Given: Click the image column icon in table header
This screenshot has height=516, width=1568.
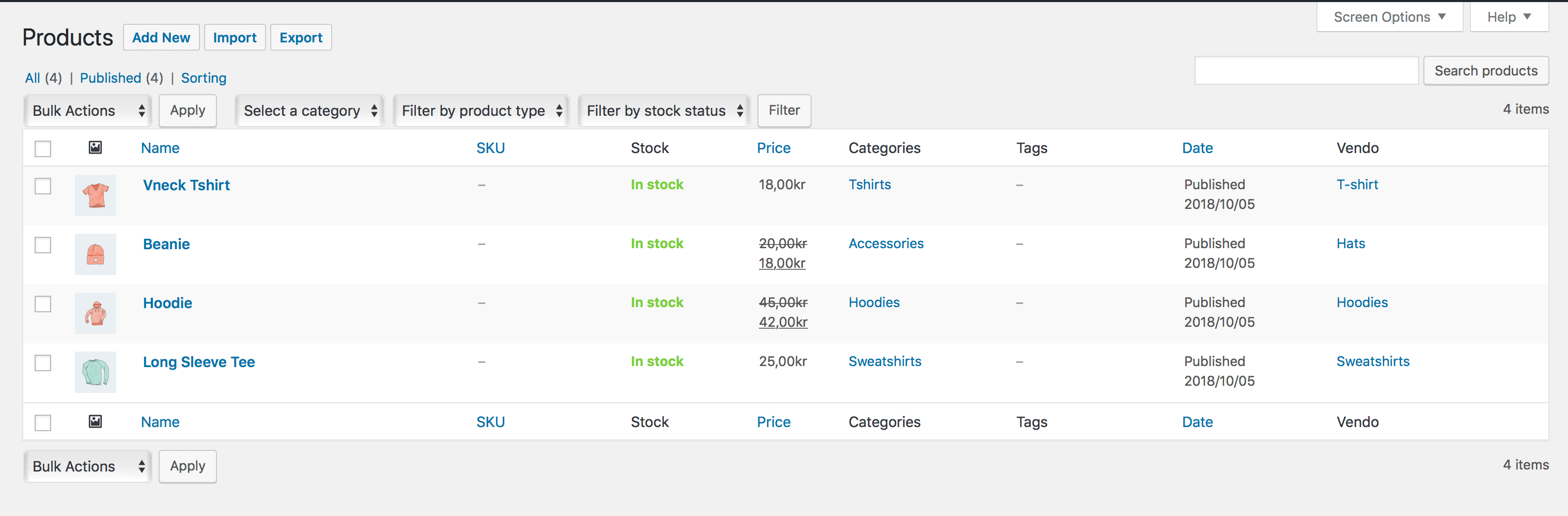Looking at the screenshot, I should pyautogui.click(x=95, y=147).
